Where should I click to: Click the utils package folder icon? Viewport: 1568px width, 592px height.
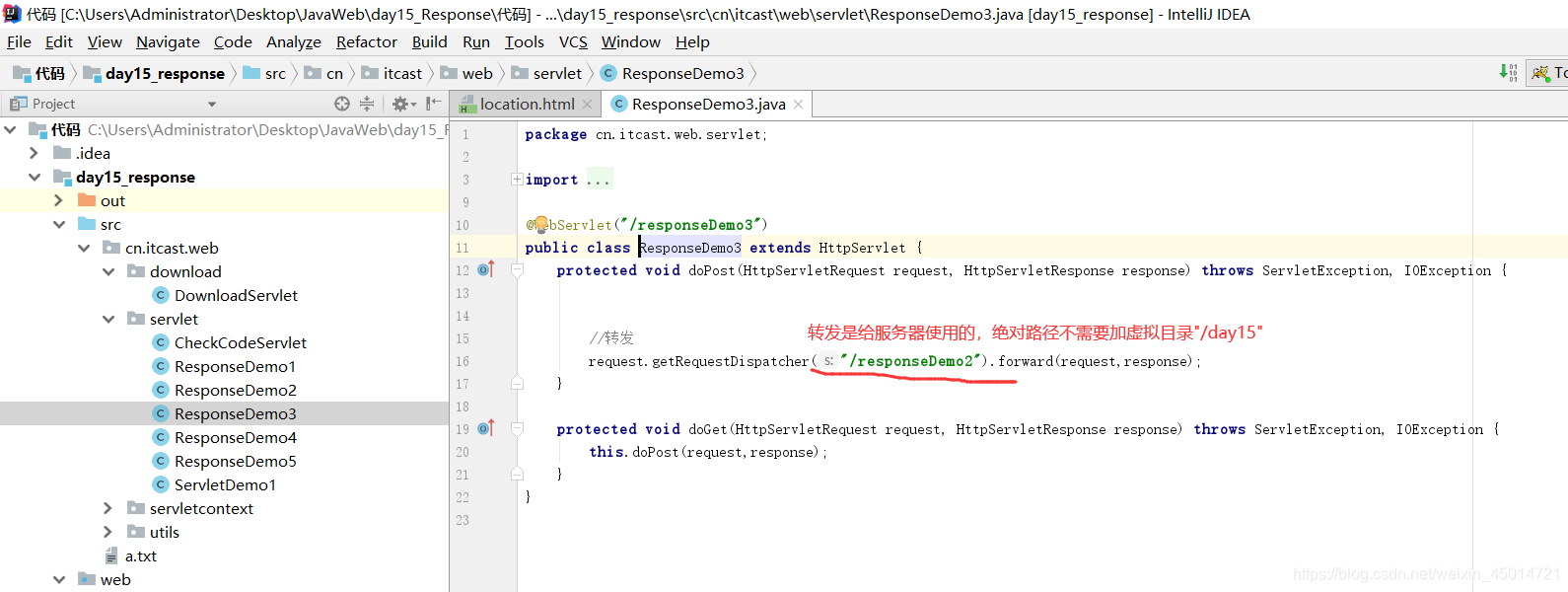[136, 532]
